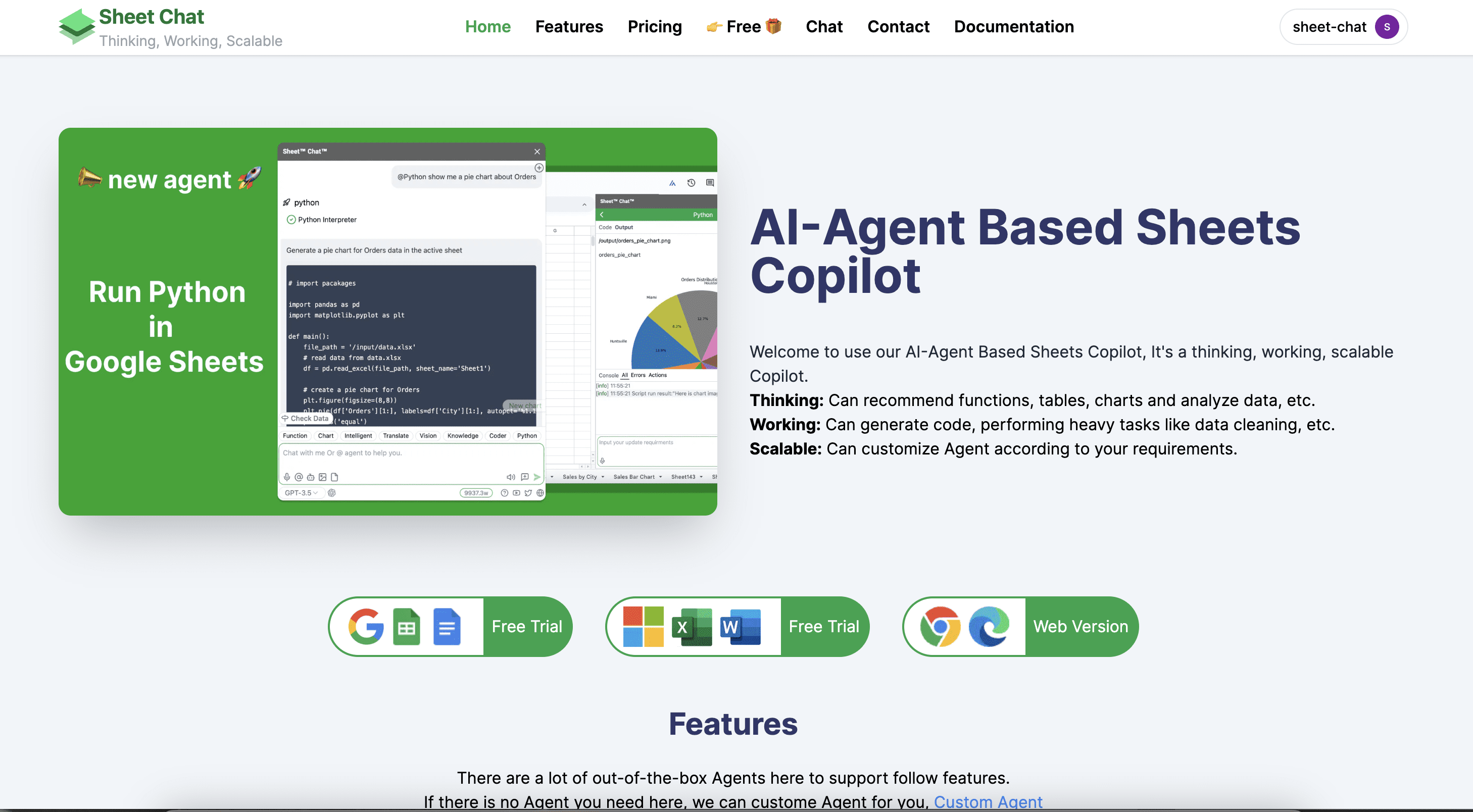The image size is (1473, 812).
Task: Click Free Trial for Google Sheets
Action: pyautogui.click(x=527, y=626)
